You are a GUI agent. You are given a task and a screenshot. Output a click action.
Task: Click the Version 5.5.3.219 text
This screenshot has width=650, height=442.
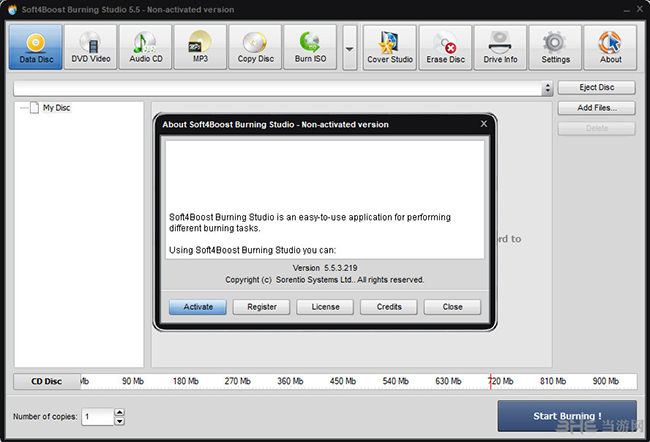tap(325, 268)
